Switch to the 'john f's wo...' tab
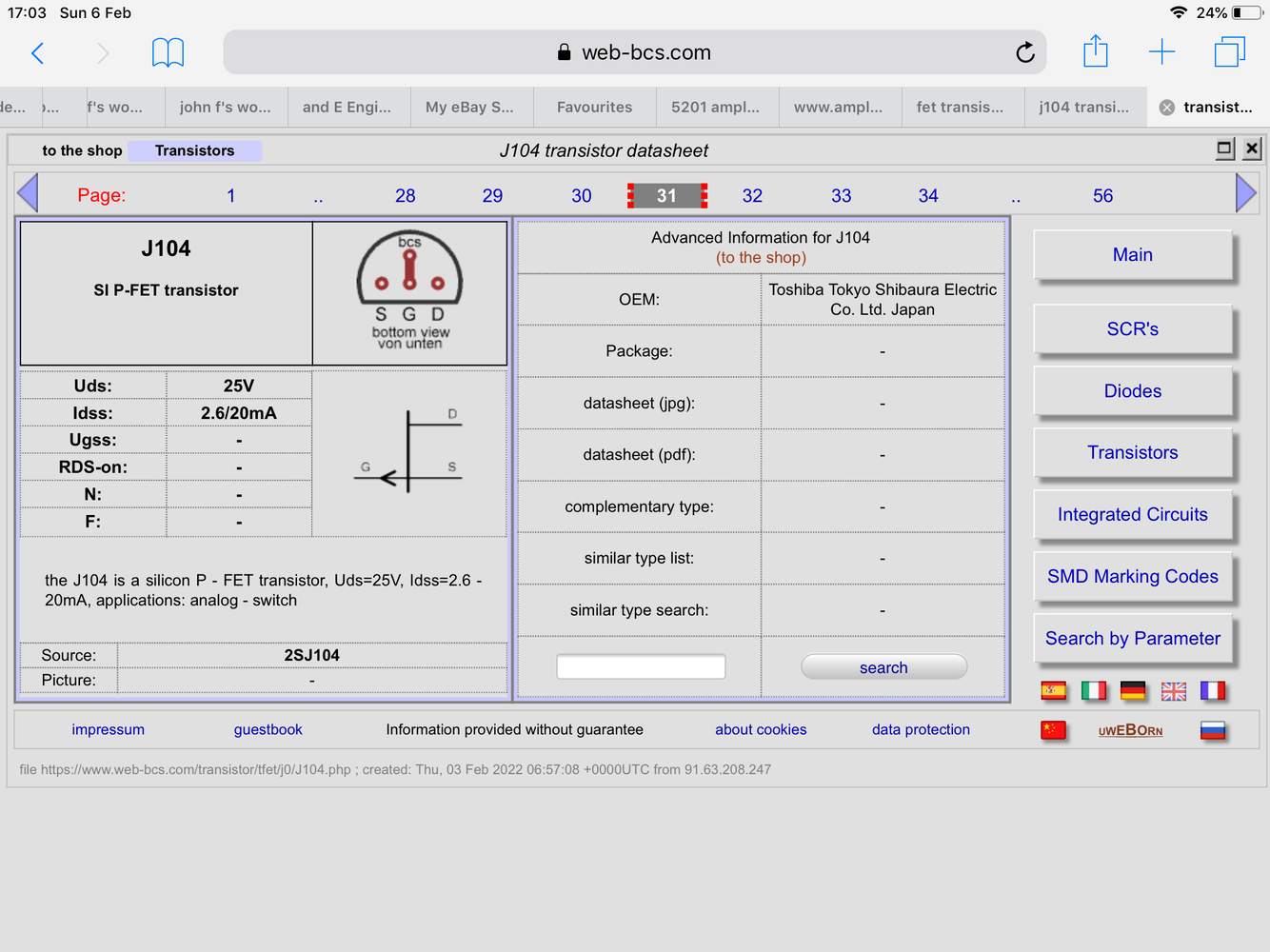 click(x=226, y=107)
